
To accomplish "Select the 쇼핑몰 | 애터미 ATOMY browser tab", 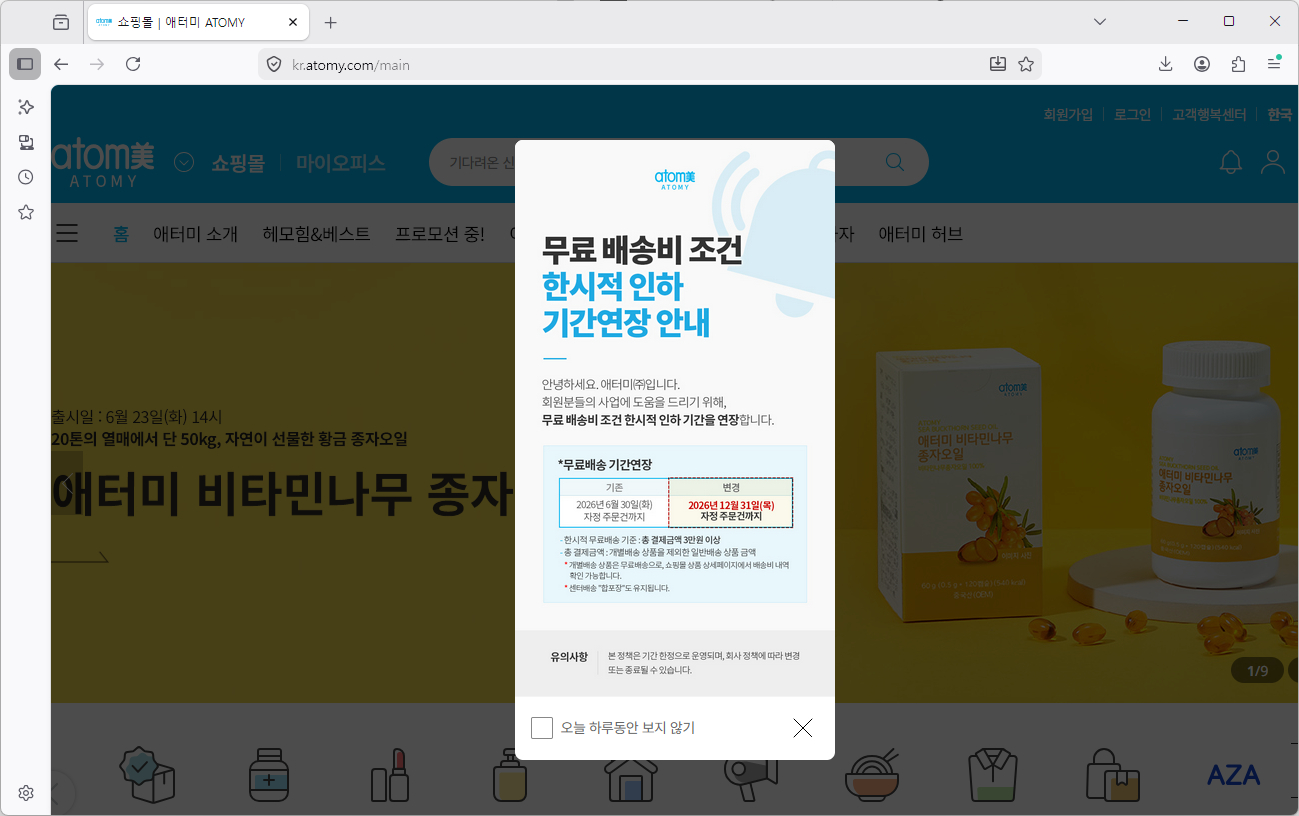I will coord(198,22).
